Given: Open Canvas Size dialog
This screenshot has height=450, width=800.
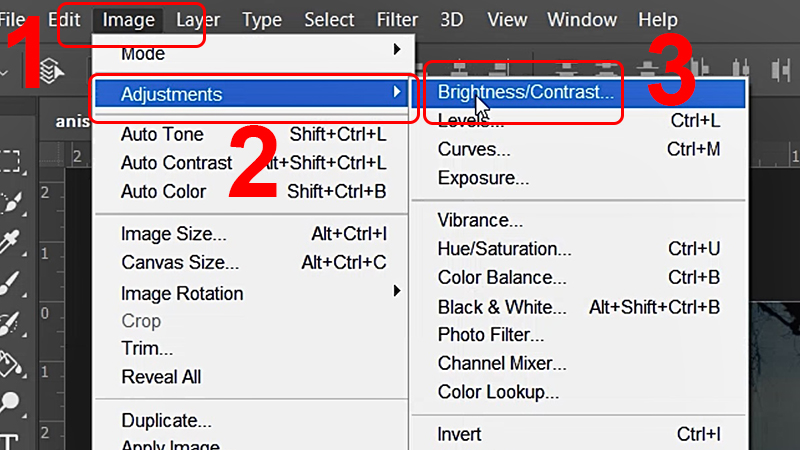Looking at the screenshot, I should click(180, 263).
